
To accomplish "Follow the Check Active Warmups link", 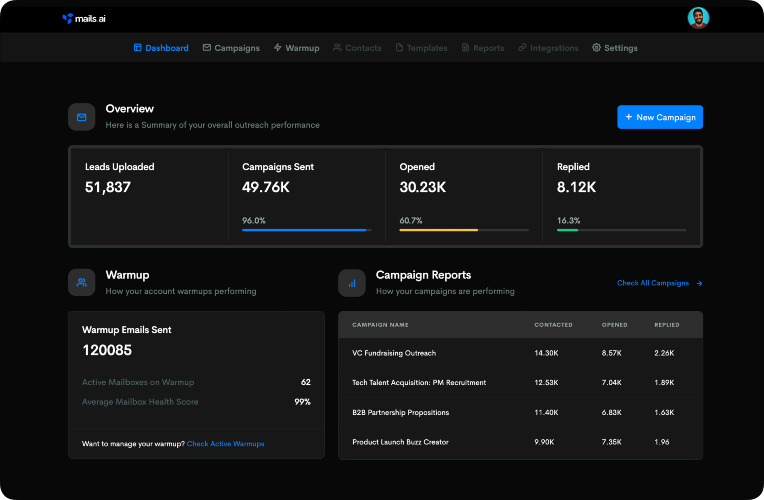I will 226,443.
